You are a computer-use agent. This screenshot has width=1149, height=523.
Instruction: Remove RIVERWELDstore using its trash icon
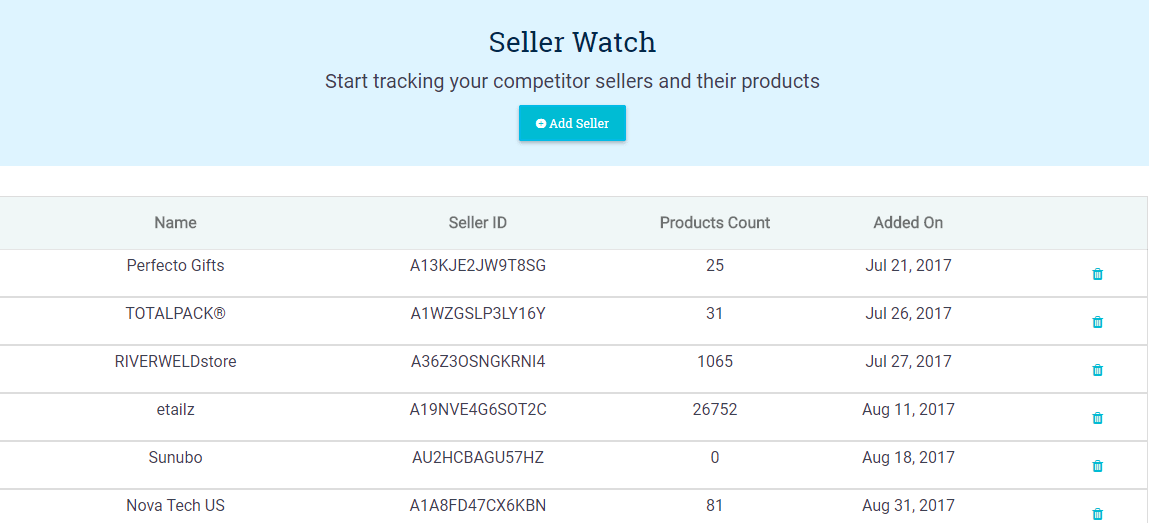tap(1097, 370)
